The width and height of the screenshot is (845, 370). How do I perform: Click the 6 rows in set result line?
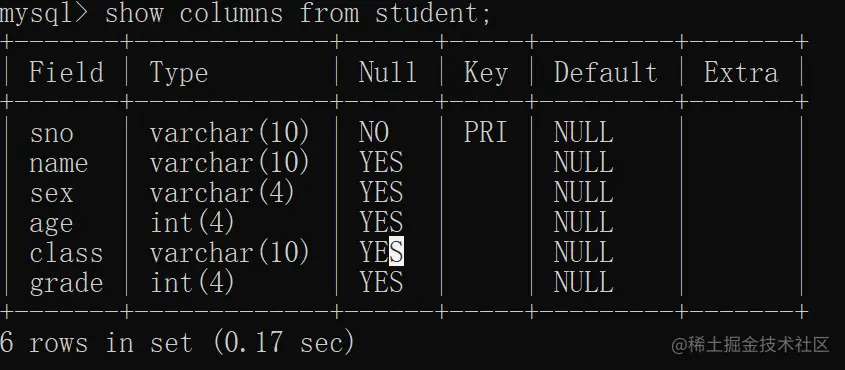pyautogui.click(x=177, y=343)
